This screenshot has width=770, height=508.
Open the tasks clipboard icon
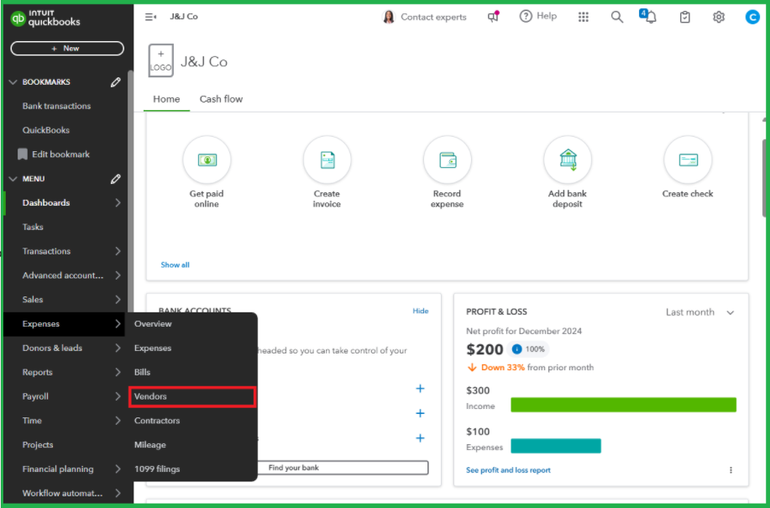(685, 17)
